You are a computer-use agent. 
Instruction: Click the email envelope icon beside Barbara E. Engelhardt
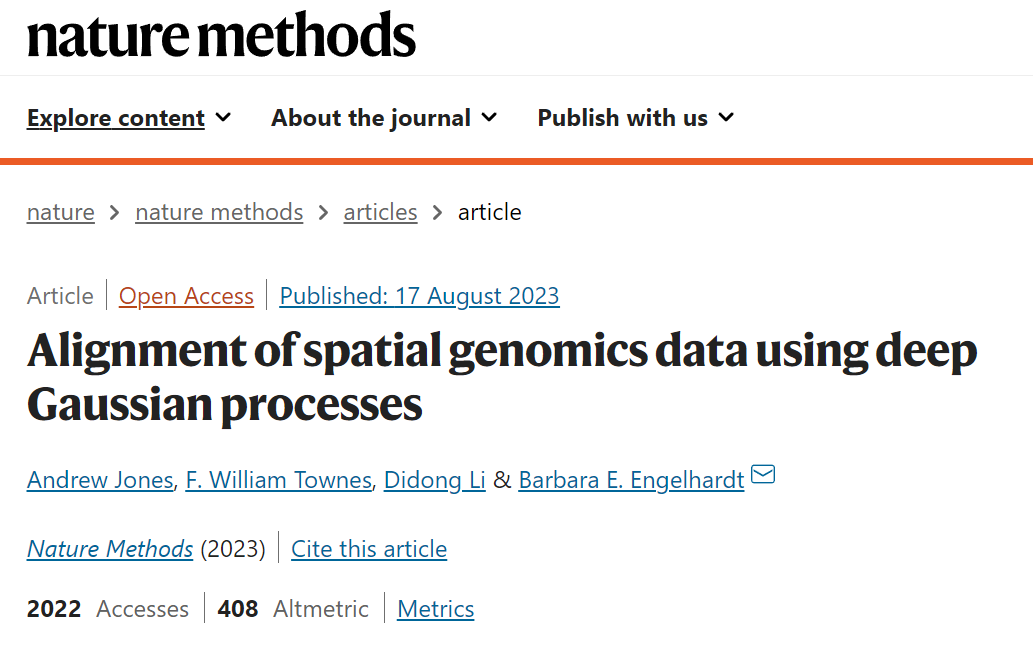click(x=763, y=474)
